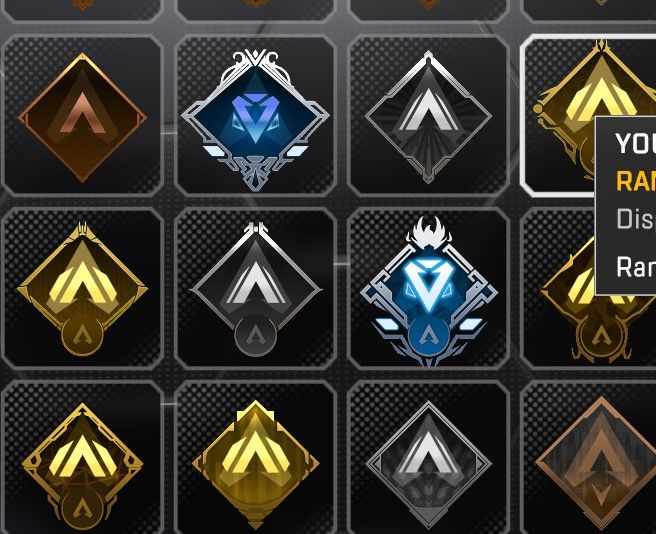This screenshot has height=534, width=656.
Task: Click the cut-off badge slot above the purple diamond badge
Action: tap(255, 9)
